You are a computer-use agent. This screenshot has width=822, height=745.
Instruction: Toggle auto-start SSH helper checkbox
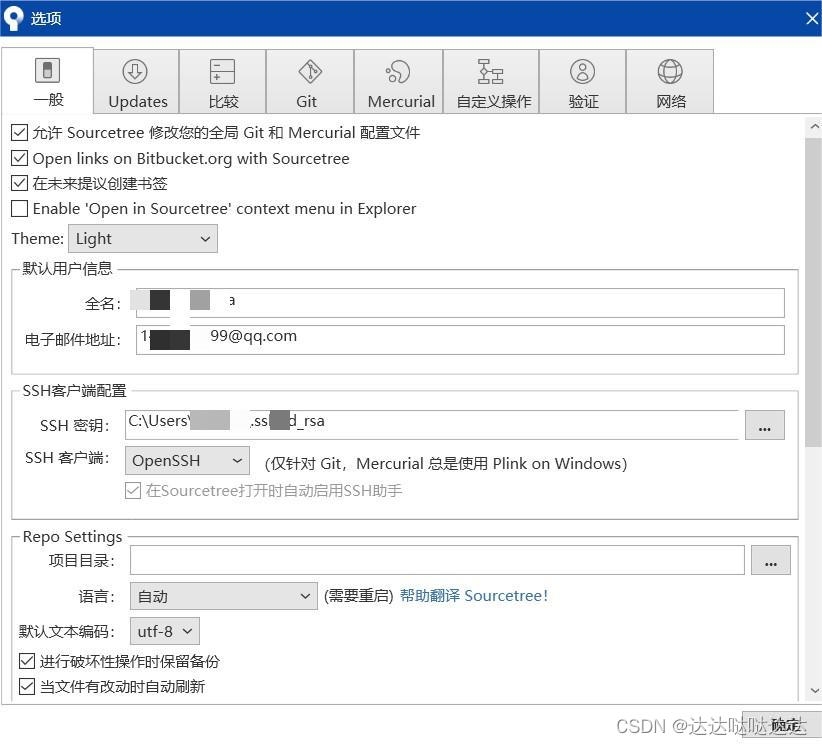point(133,491)
